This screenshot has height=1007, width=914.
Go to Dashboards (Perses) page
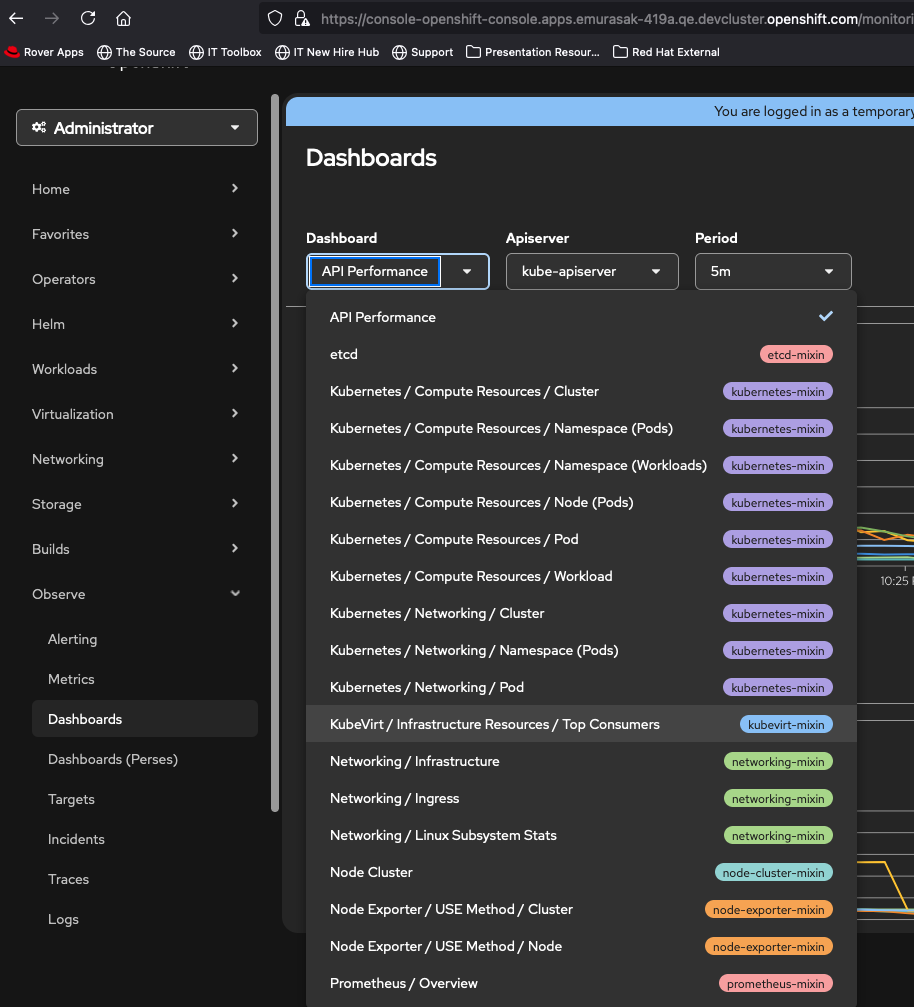point(113,759)
